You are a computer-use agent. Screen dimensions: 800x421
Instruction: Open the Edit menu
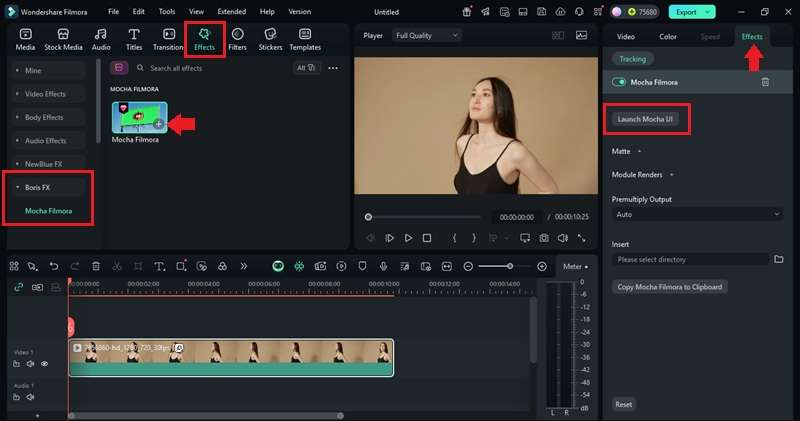click(138, 11)
